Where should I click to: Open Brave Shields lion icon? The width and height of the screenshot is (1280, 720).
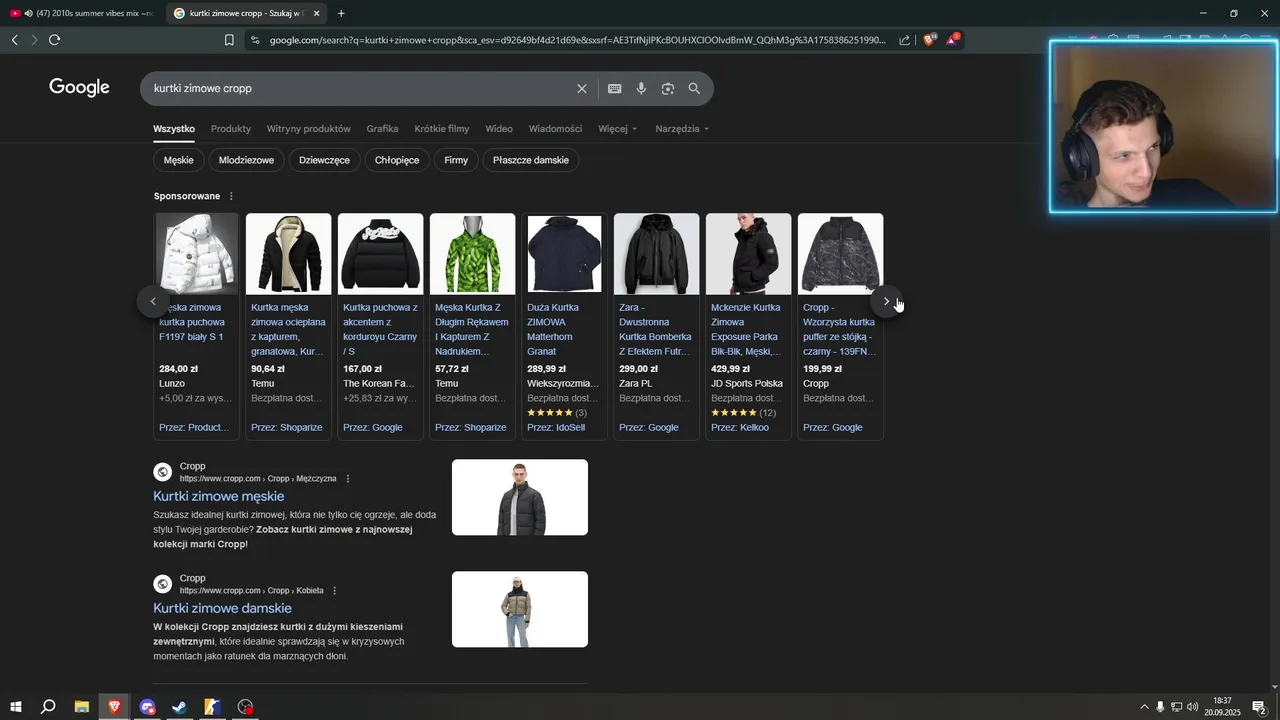tap(929, 40)
